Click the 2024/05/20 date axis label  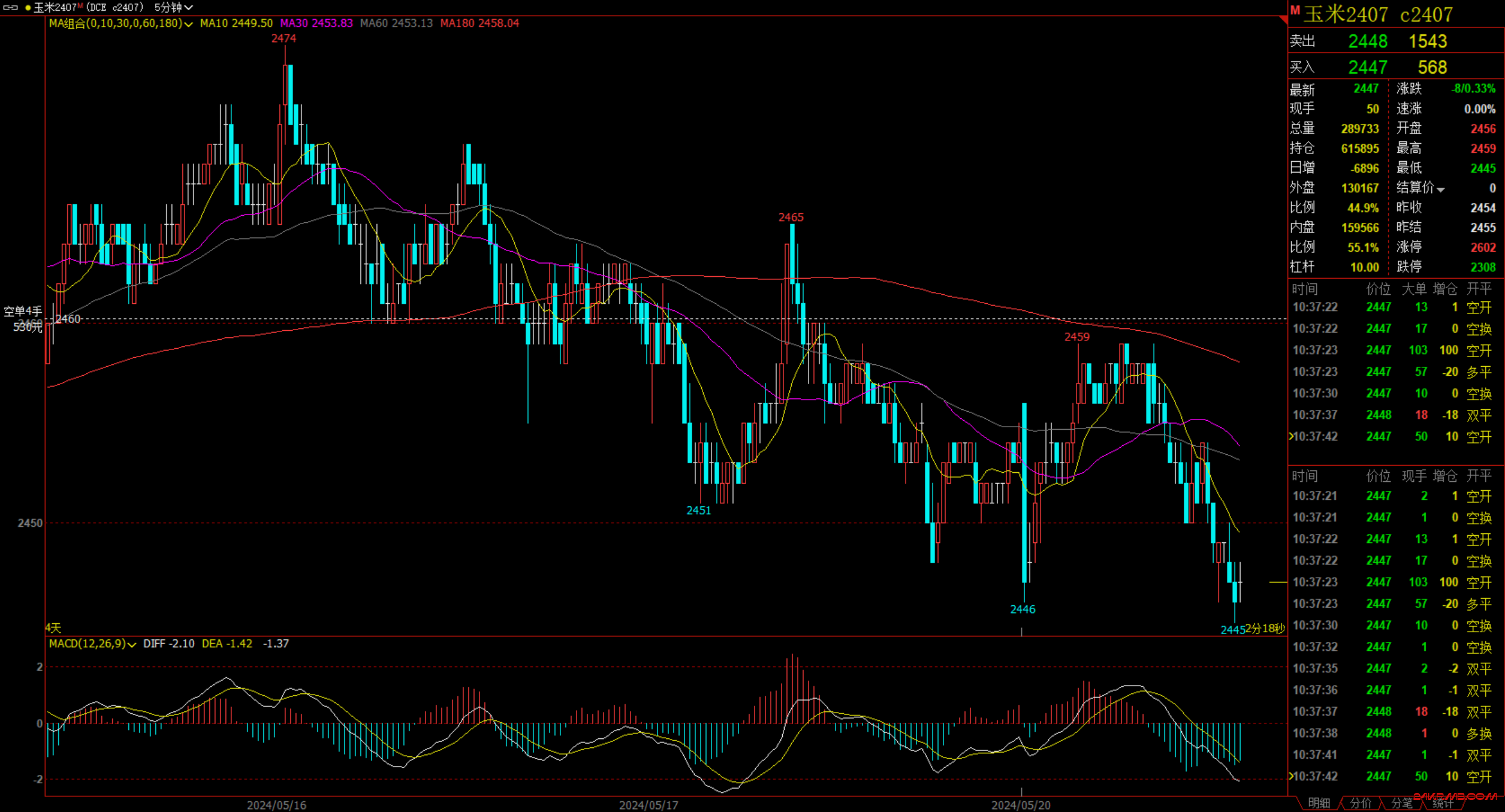click(1021, 805)
